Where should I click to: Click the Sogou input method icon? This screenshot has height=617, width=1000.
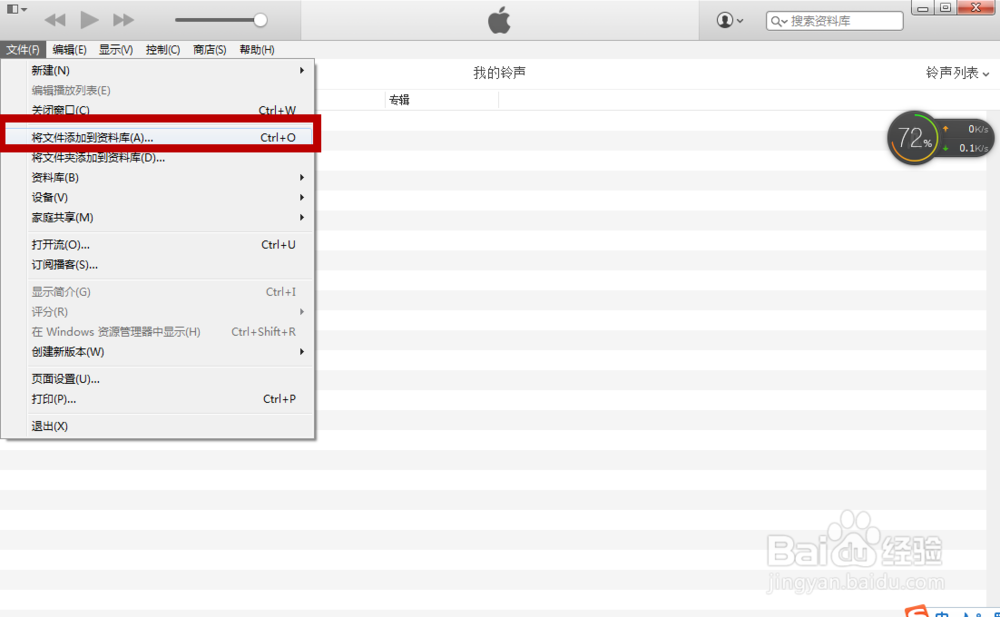pyautogui.click(x=916, y=611)
